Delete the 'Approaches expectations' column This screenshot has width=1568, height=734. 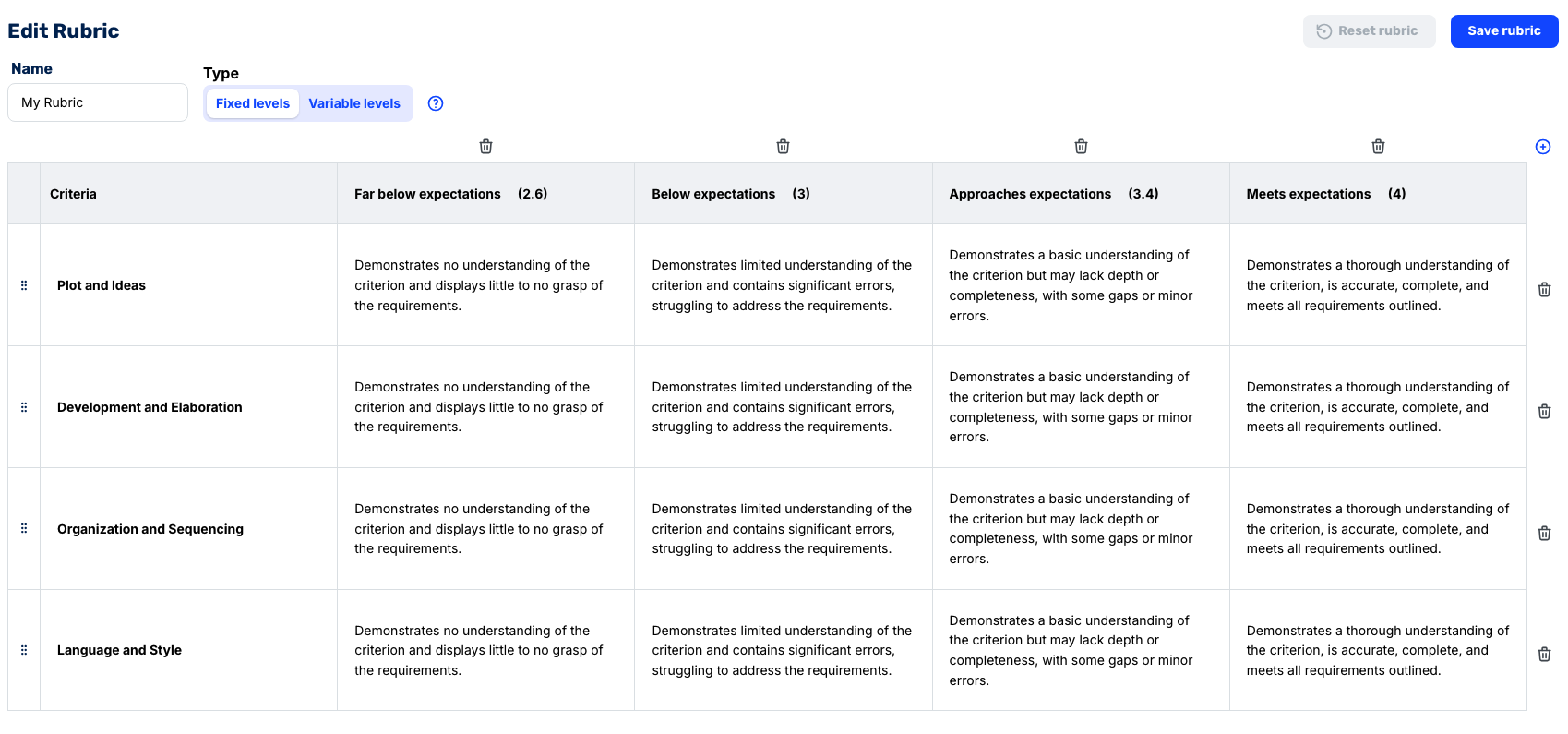[1080, 146]
